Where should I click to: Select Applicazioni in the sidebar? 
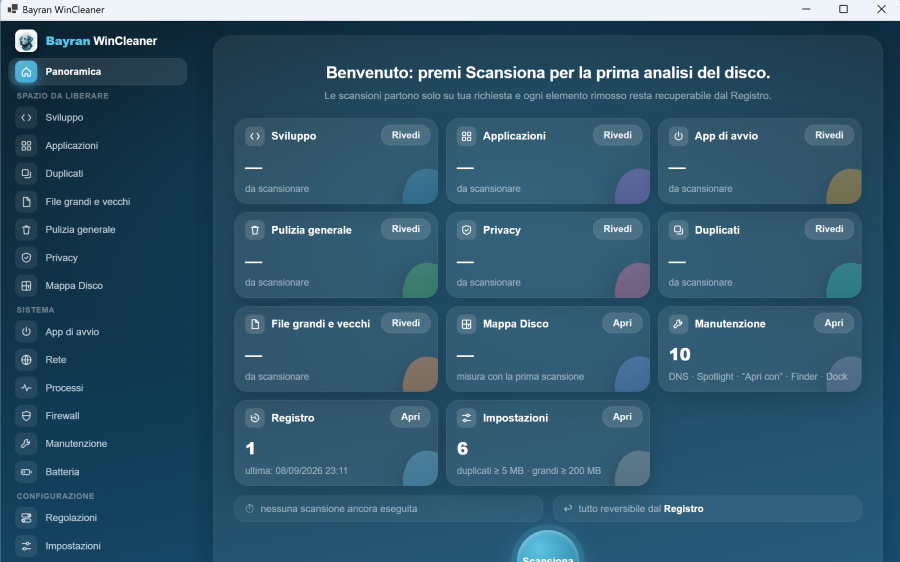coord(98,146)
